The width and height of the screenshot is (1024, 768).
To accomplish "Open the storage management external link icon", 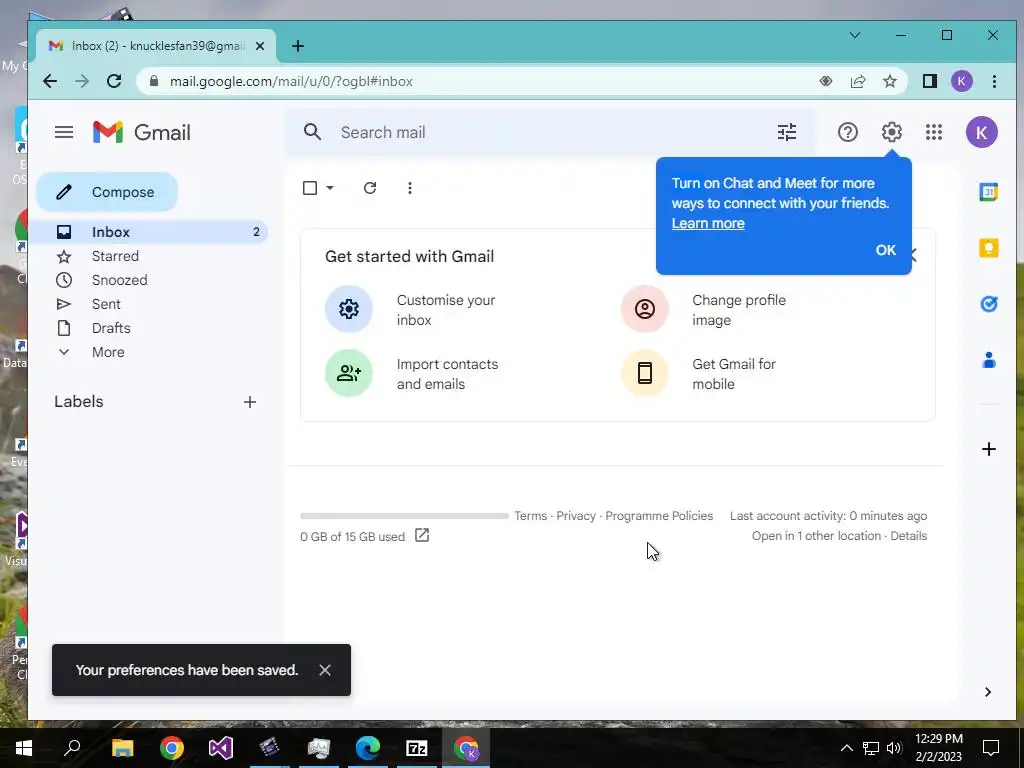I will coord(422,536).
